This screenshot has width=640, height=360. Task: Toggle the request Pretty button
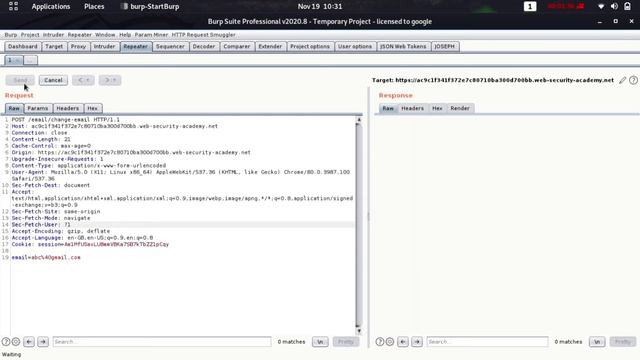click(x=346, y=342)
